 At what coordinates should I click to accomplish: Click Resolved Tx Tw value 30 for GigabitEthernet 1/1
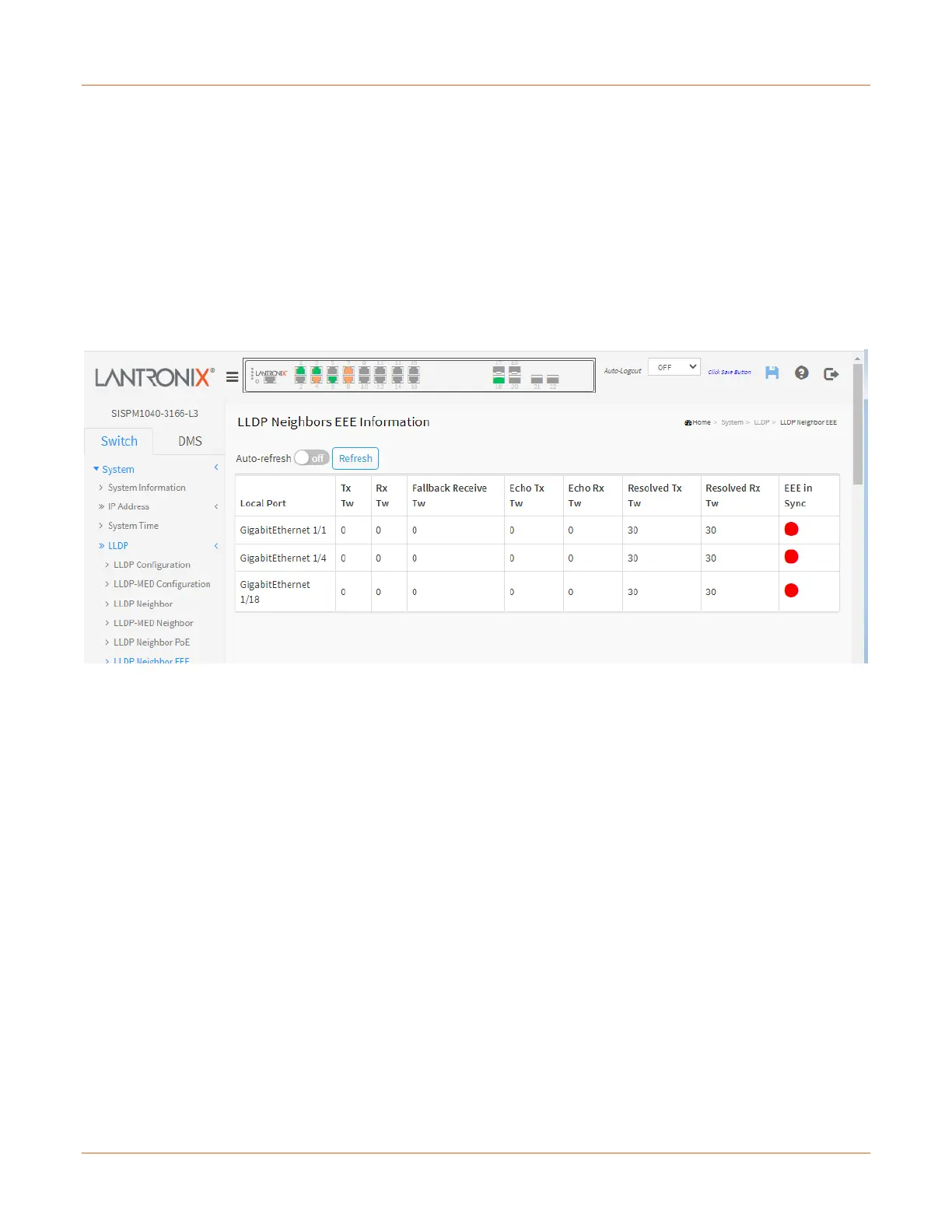click(x=633, y=530)
